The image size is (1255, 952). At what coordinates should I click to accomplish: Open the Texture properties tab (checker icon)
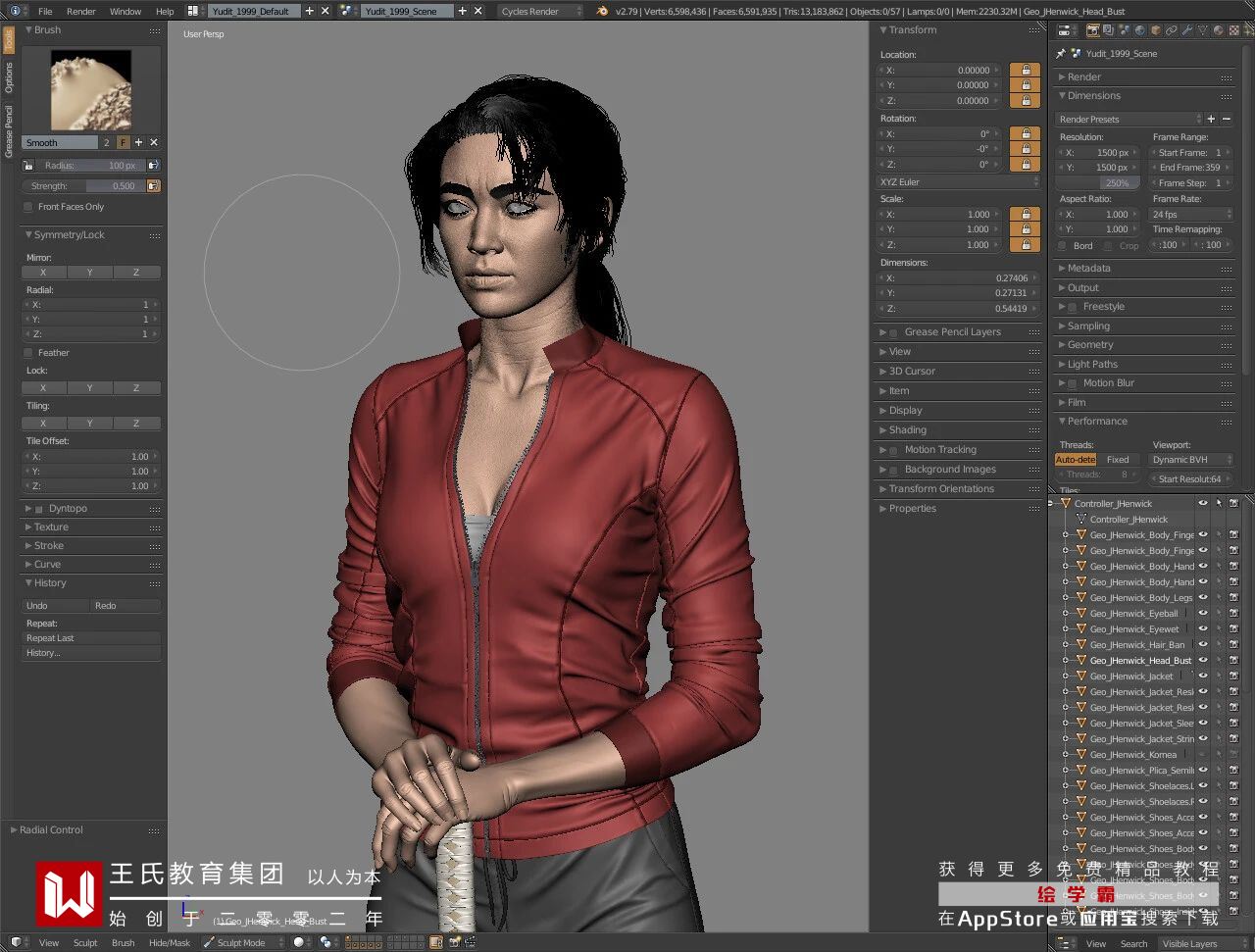tap(1233, 31)
